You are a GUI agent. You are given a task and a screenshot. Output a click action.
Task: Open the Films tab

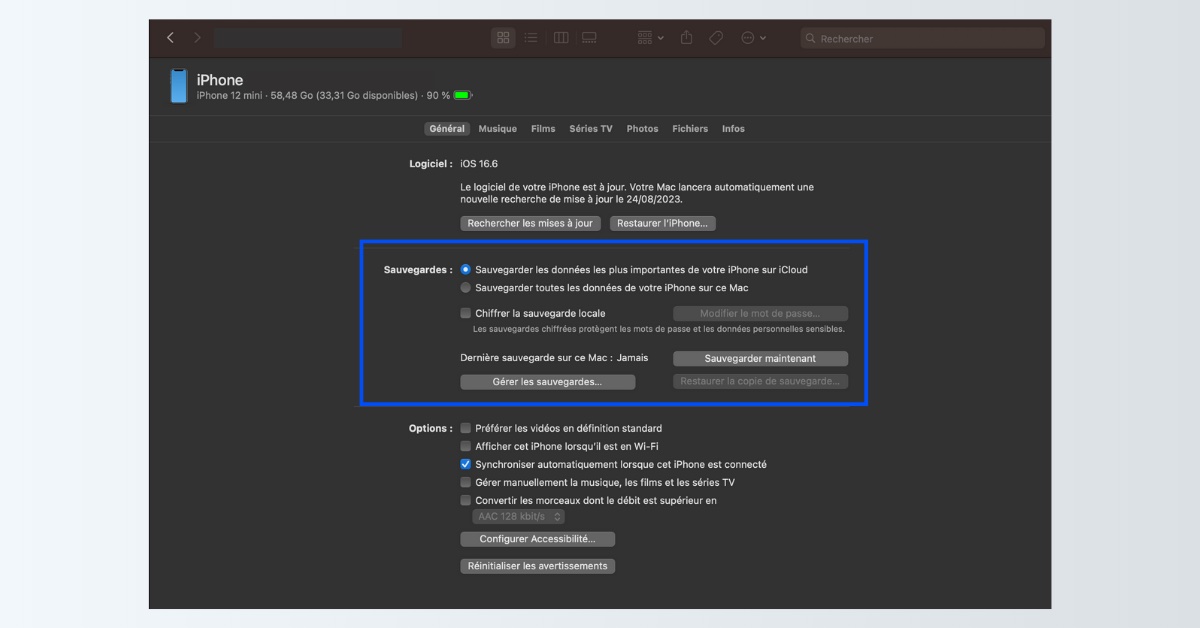click(x=543, y=129)
